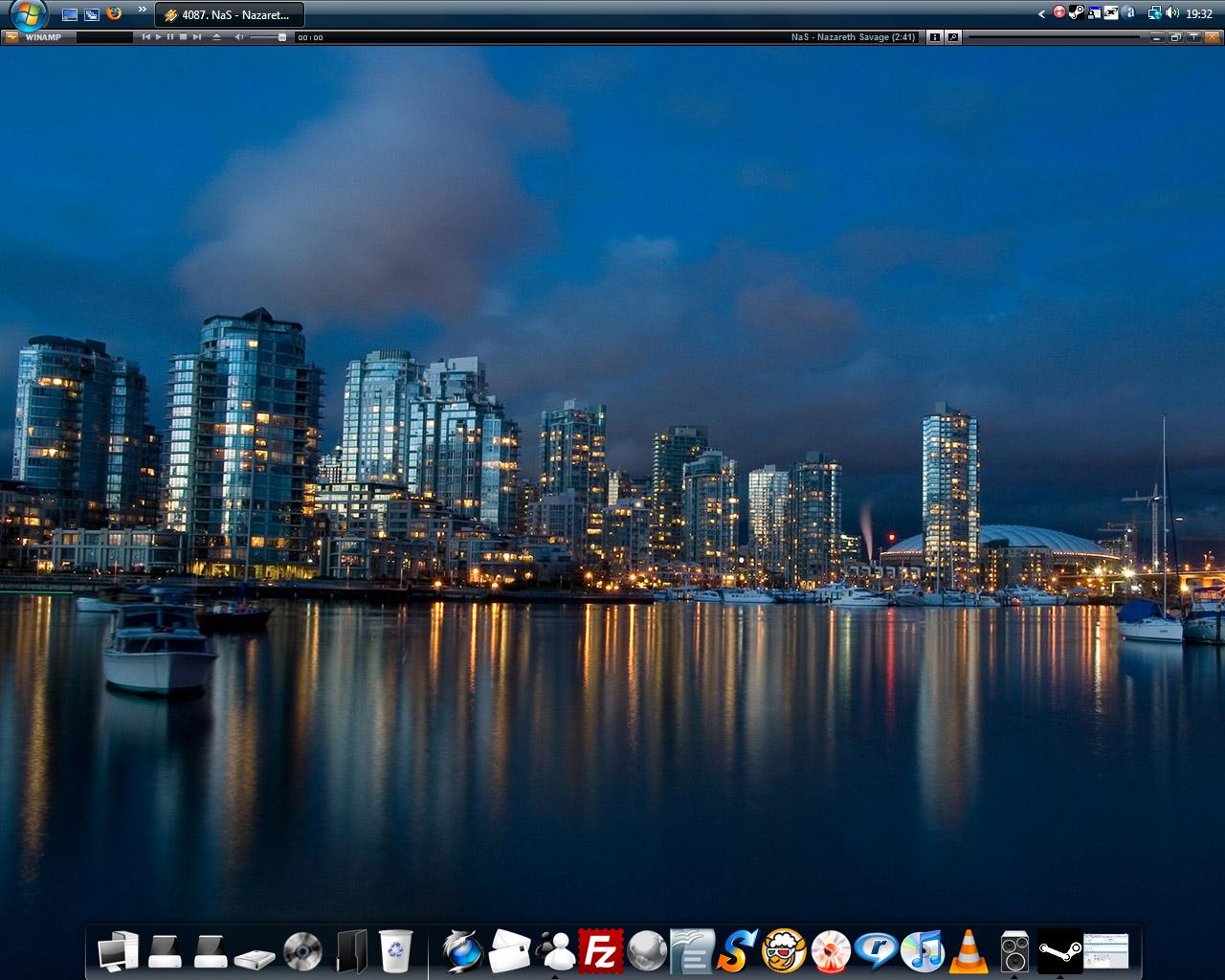The image size is (1225, 980).
Task: Open FileZilla from the dock
Action: tap(600, 952)
